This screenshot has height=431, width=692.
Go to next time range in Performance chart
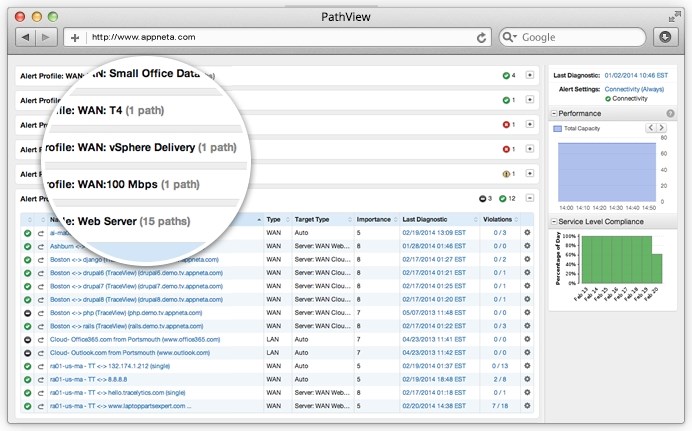660,128
